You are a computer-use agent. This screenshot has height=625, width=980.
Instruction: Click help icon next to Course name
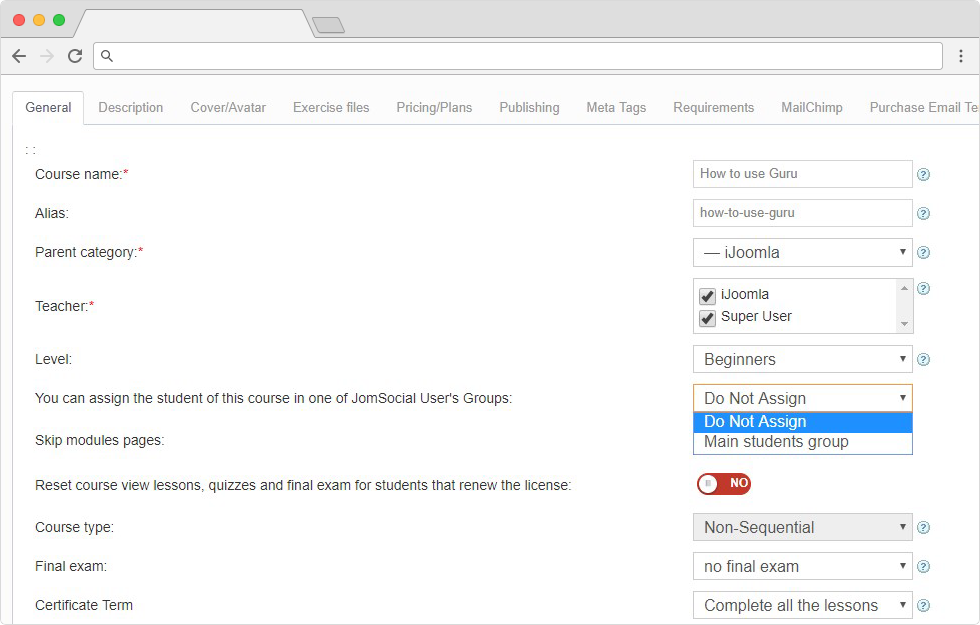click(x=923, y=174)
